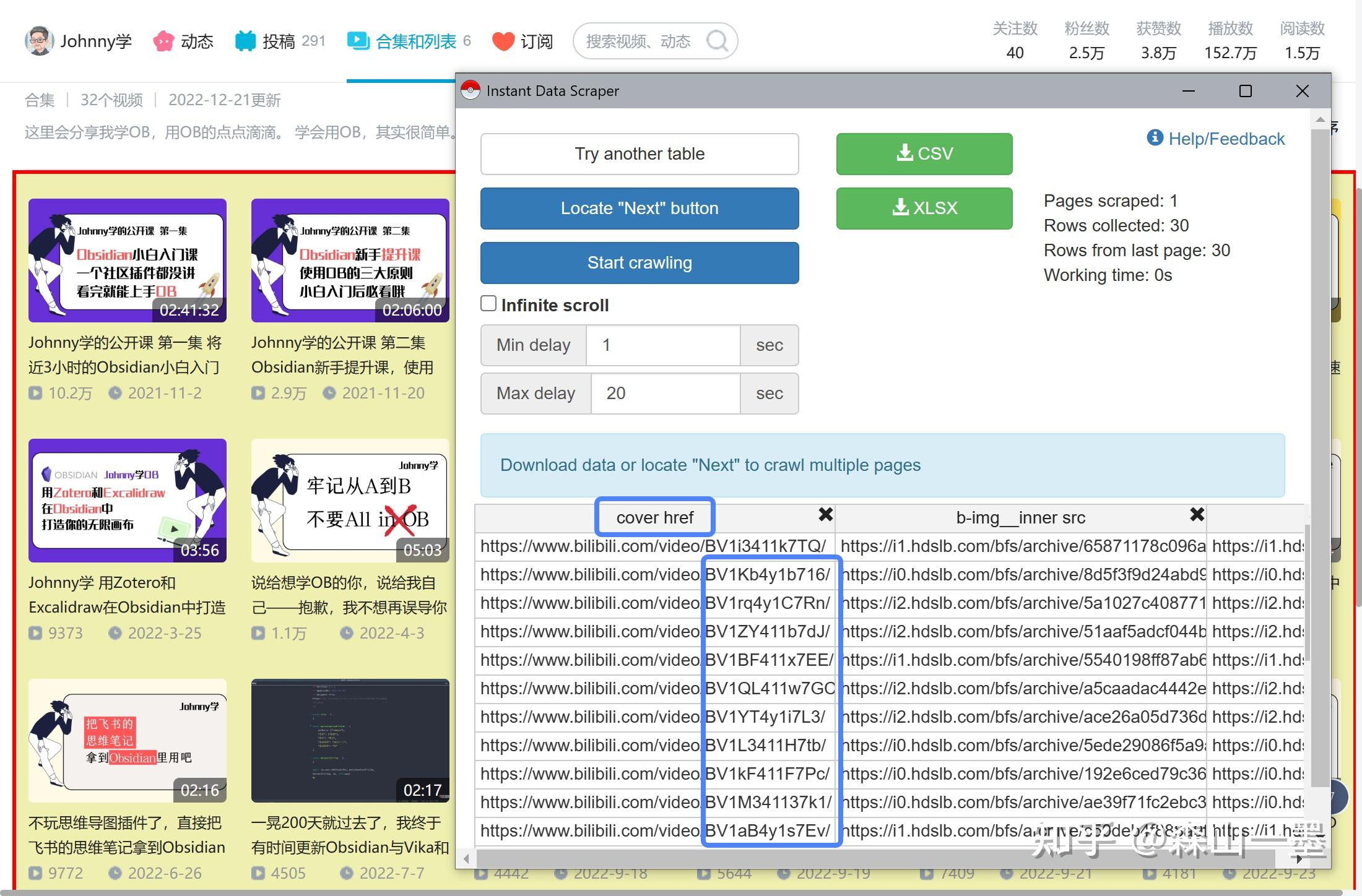Click the 订阅 heart icon
This screenshot has width=1362, height=896.
point(503,41)
